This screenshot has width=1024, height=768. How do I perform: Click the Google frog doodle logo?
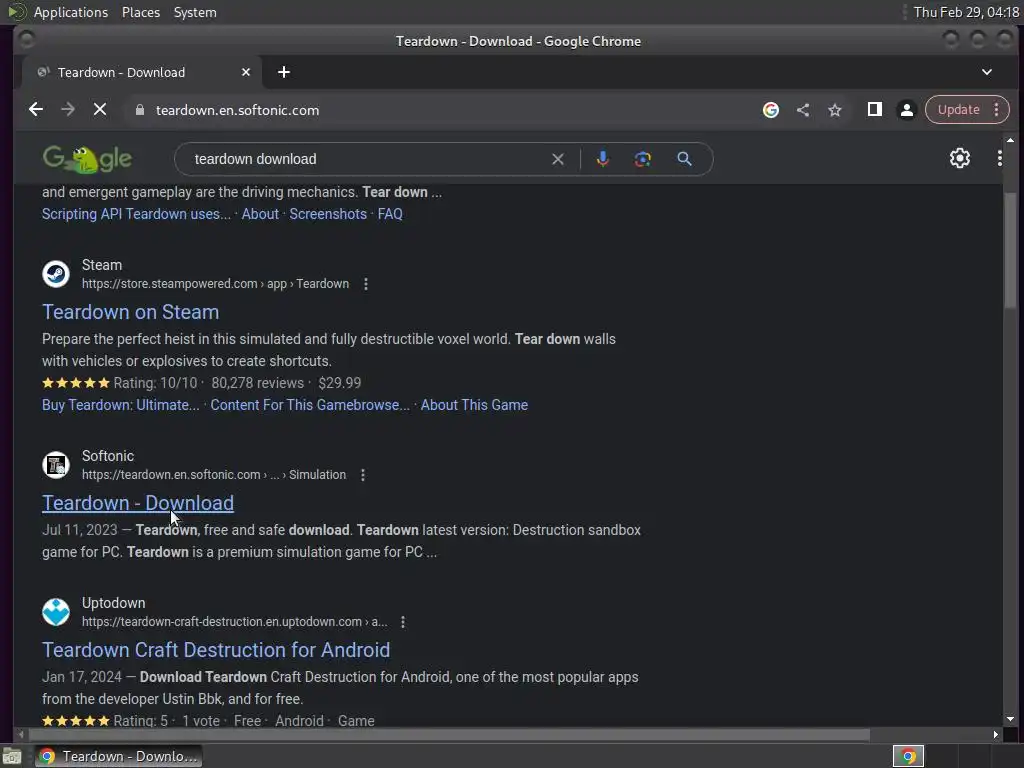click(x=87, y=159)
